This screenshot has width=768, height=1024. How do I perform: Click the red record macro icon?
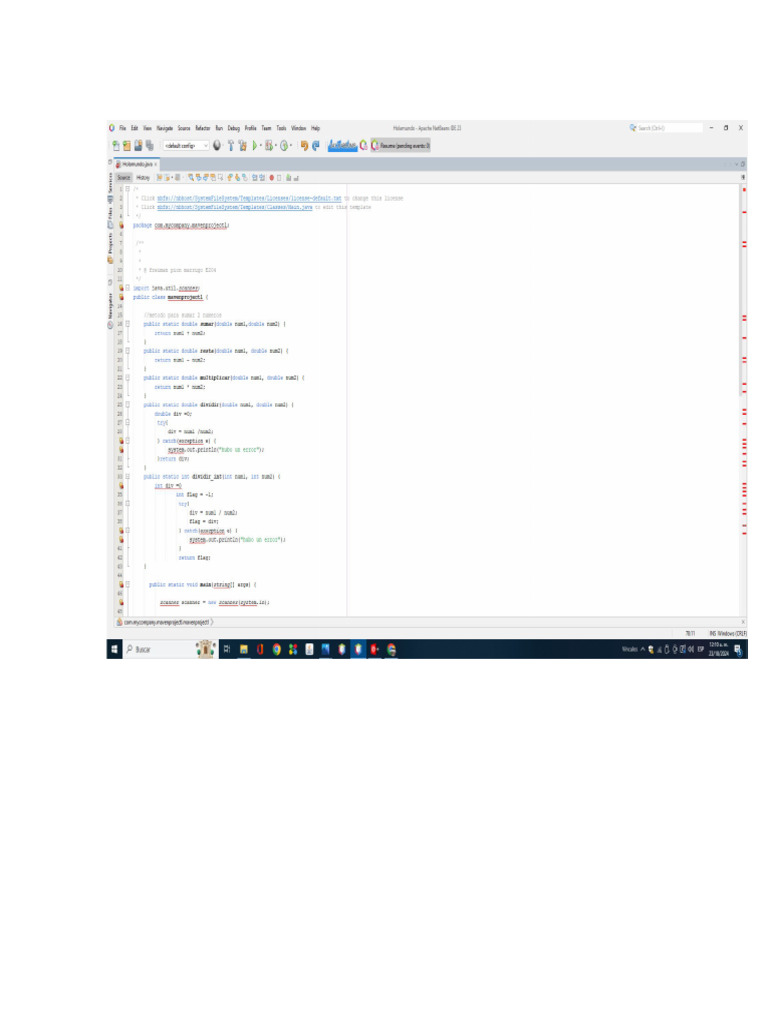pyautogui.click(x=271, y=177)
